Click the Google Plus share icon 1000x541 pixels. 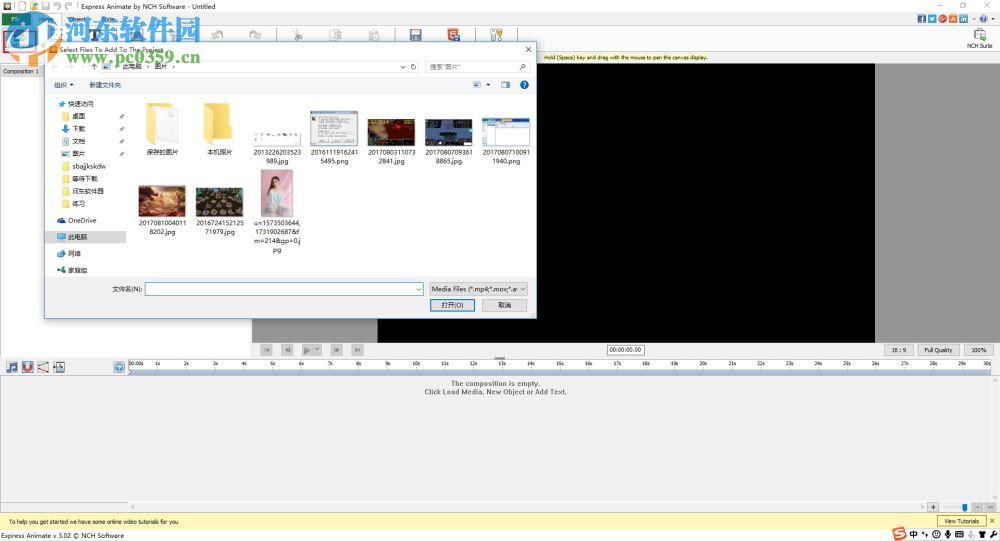pos(942,19)
